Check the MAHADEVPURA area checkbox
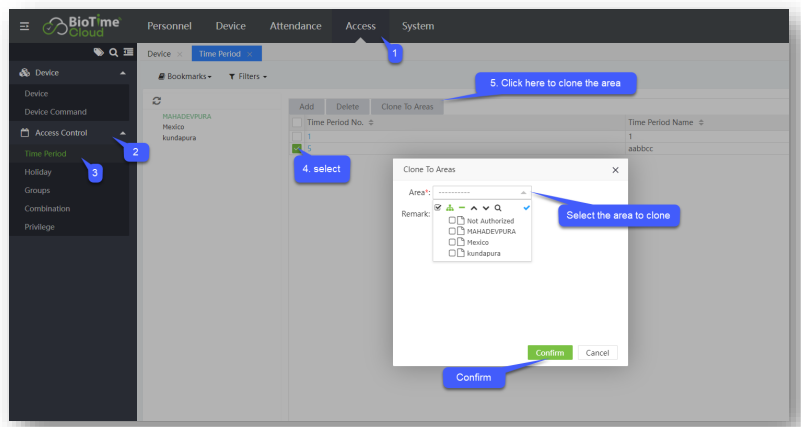The height and width of the screenshot is (427, 801). tap(453, 231)
